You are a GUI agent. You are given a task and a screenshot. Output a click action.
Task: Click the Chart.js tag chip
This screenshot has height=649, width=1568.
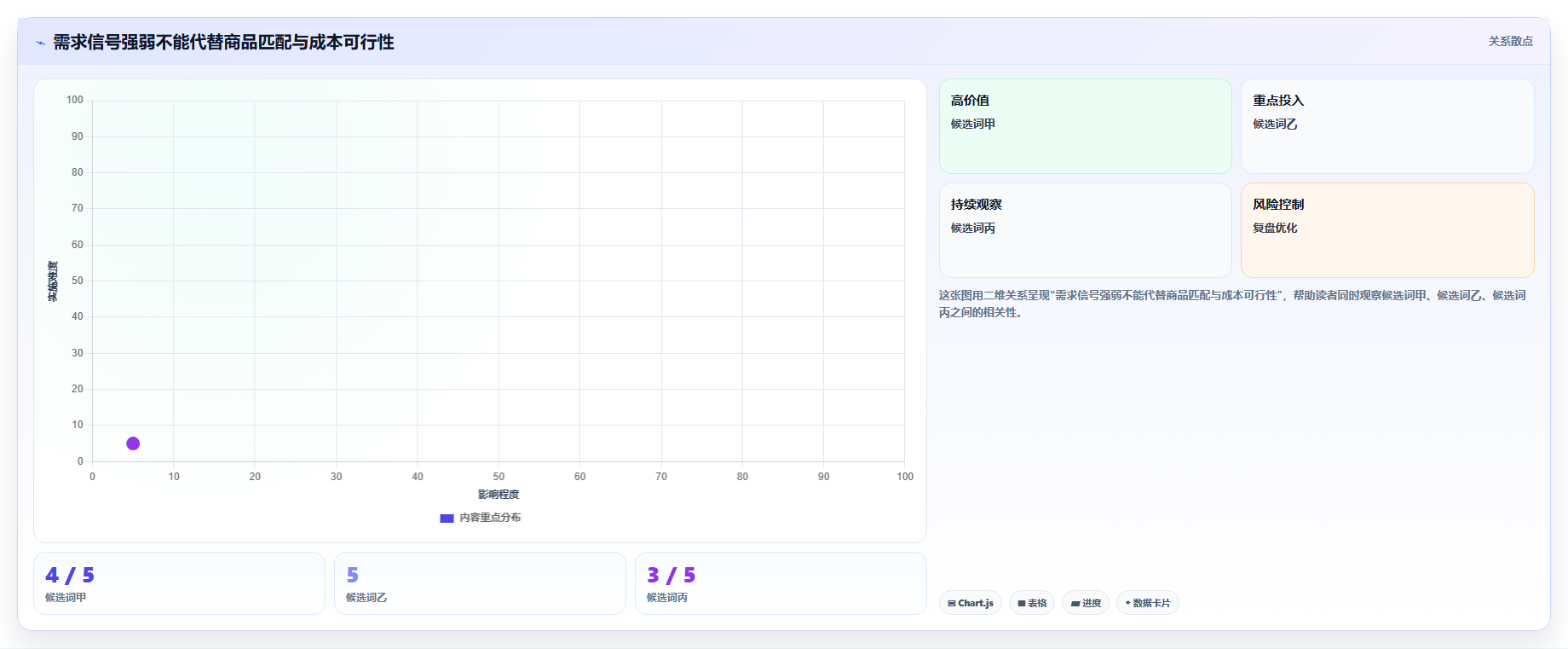pos(971,603)
